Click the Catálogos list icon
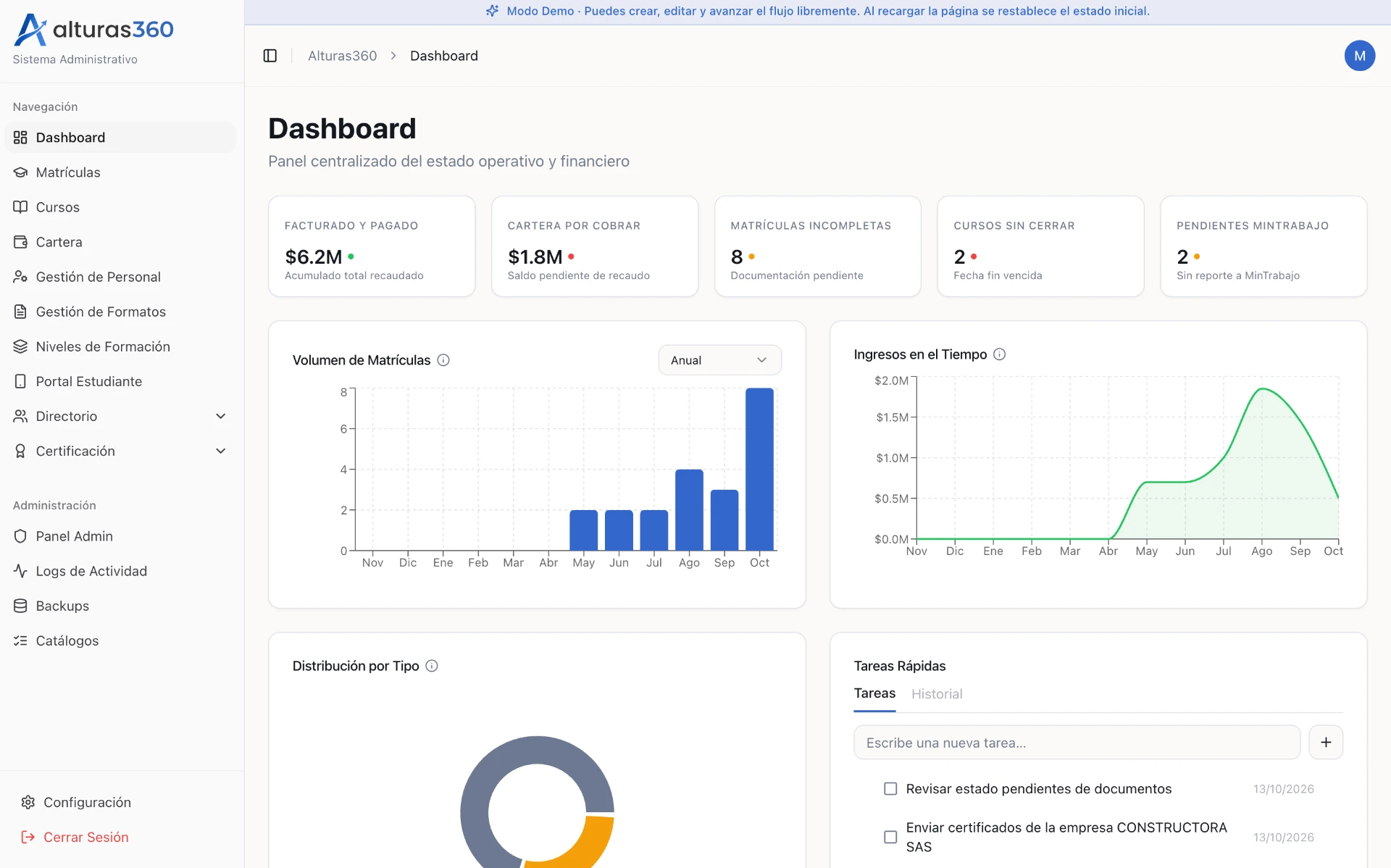The image size is (1391, 868). [x=20, y=640]
